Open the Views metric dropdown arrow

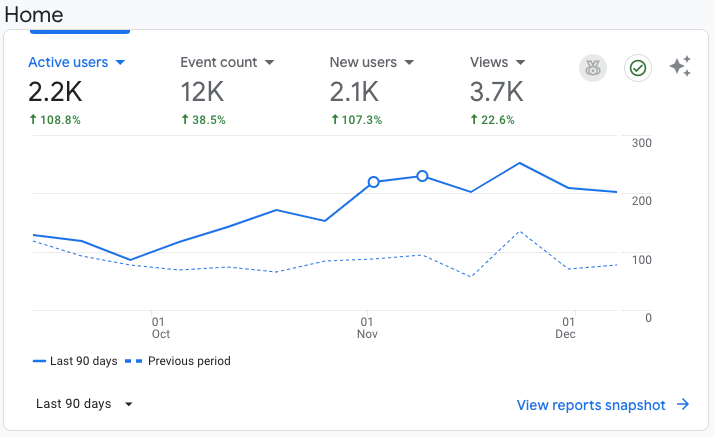pyautogui.click(x=519, y=63)
